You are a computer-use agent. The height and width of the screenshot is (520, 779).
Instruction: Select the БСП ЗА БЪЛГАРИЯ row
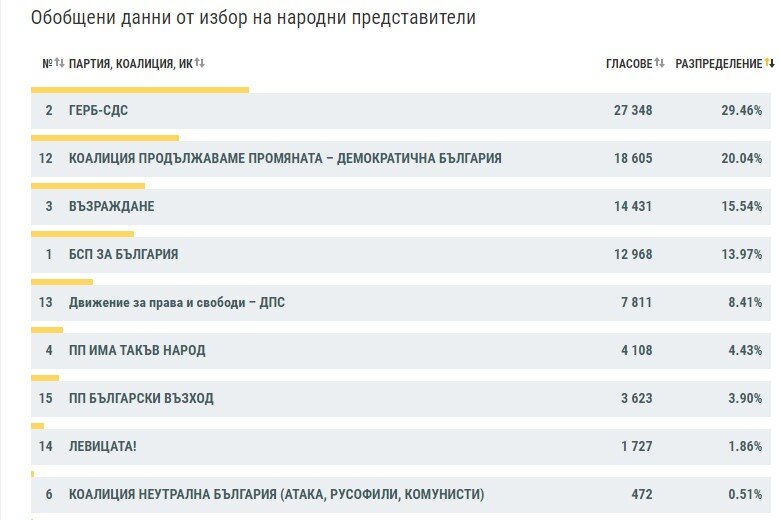[x=400, y=254]
